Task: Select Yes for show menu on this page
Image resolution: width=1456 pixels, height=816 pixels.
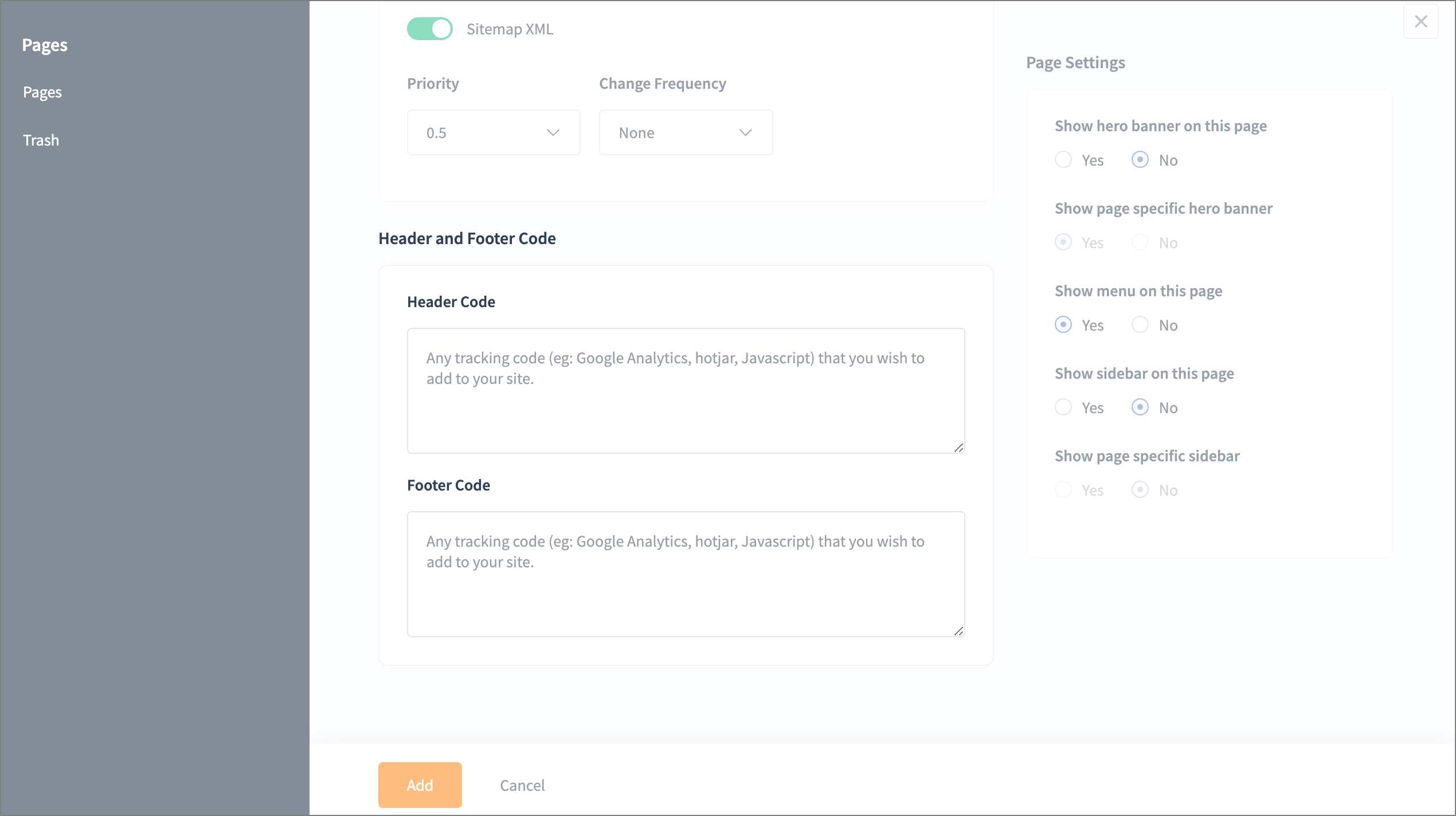Action: tap(1063, 325)
